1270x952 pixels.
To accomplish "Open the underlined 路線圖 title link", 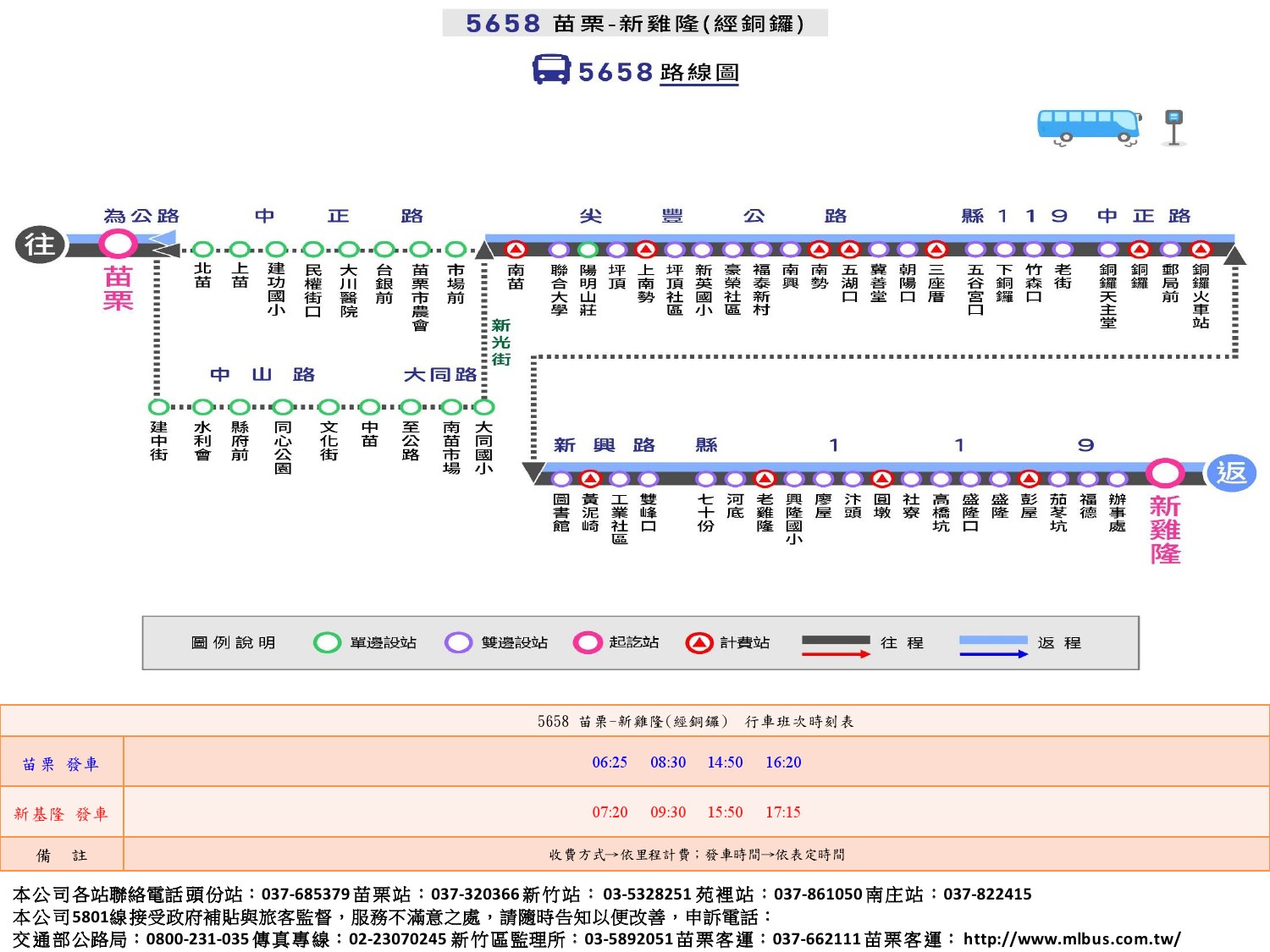I will point(699,73).
